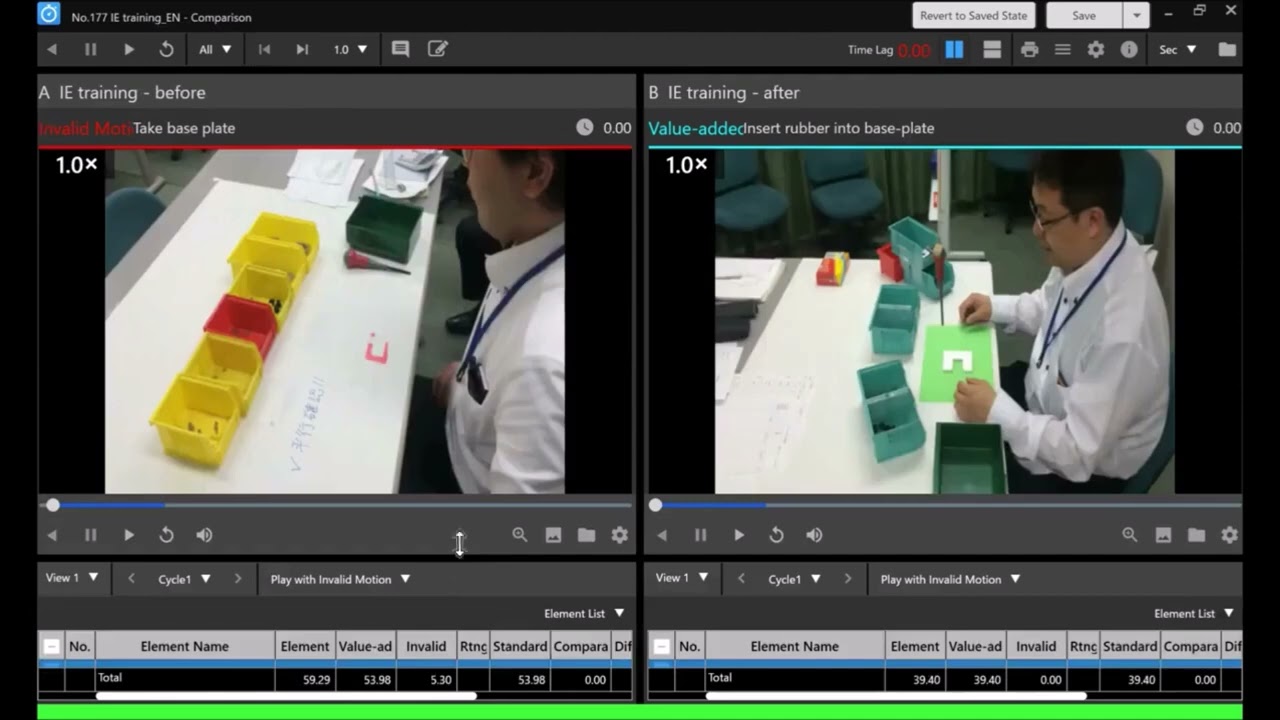Image resolution: width=1280 pixels, height=720 pixels.
Task: Open folder icon under video B
Action: [1196, 535]
